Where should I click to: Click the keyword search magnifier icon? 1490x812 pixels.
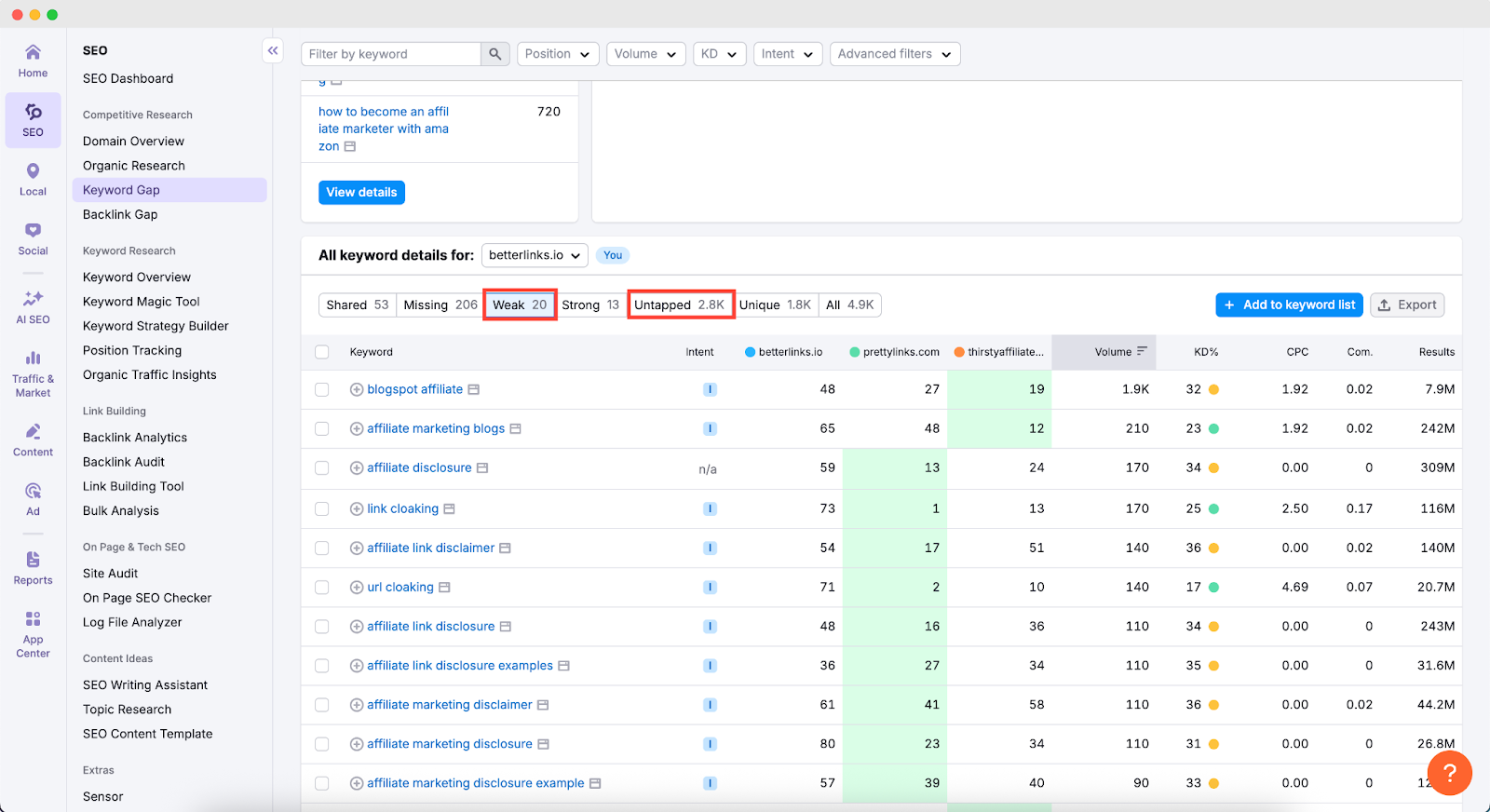(x=494, y=54)
